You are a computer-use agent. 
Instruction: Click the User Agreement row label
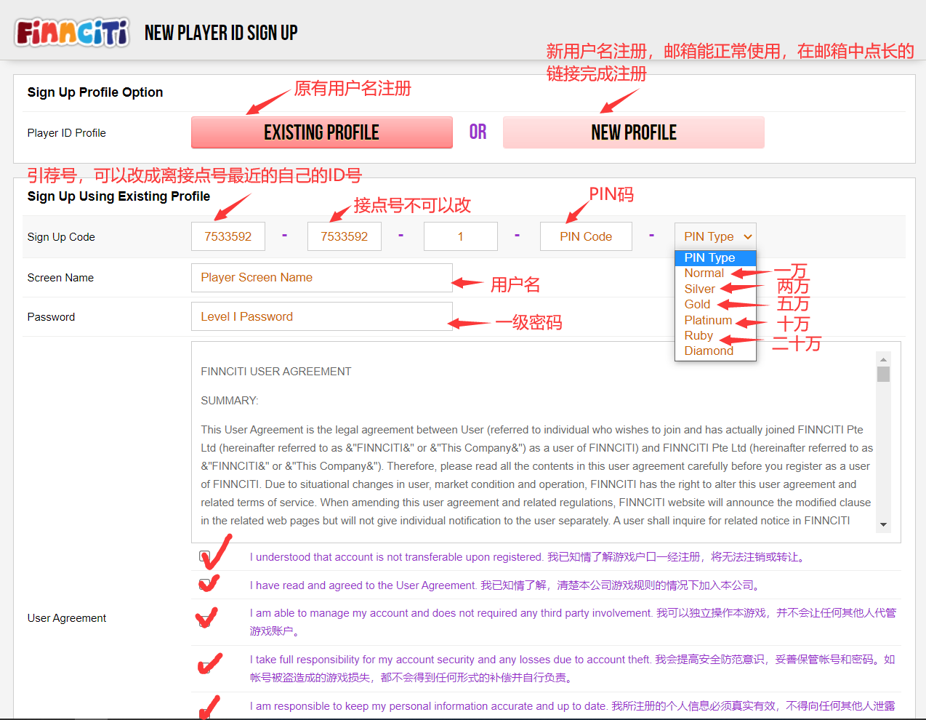[x=67, y=618]
